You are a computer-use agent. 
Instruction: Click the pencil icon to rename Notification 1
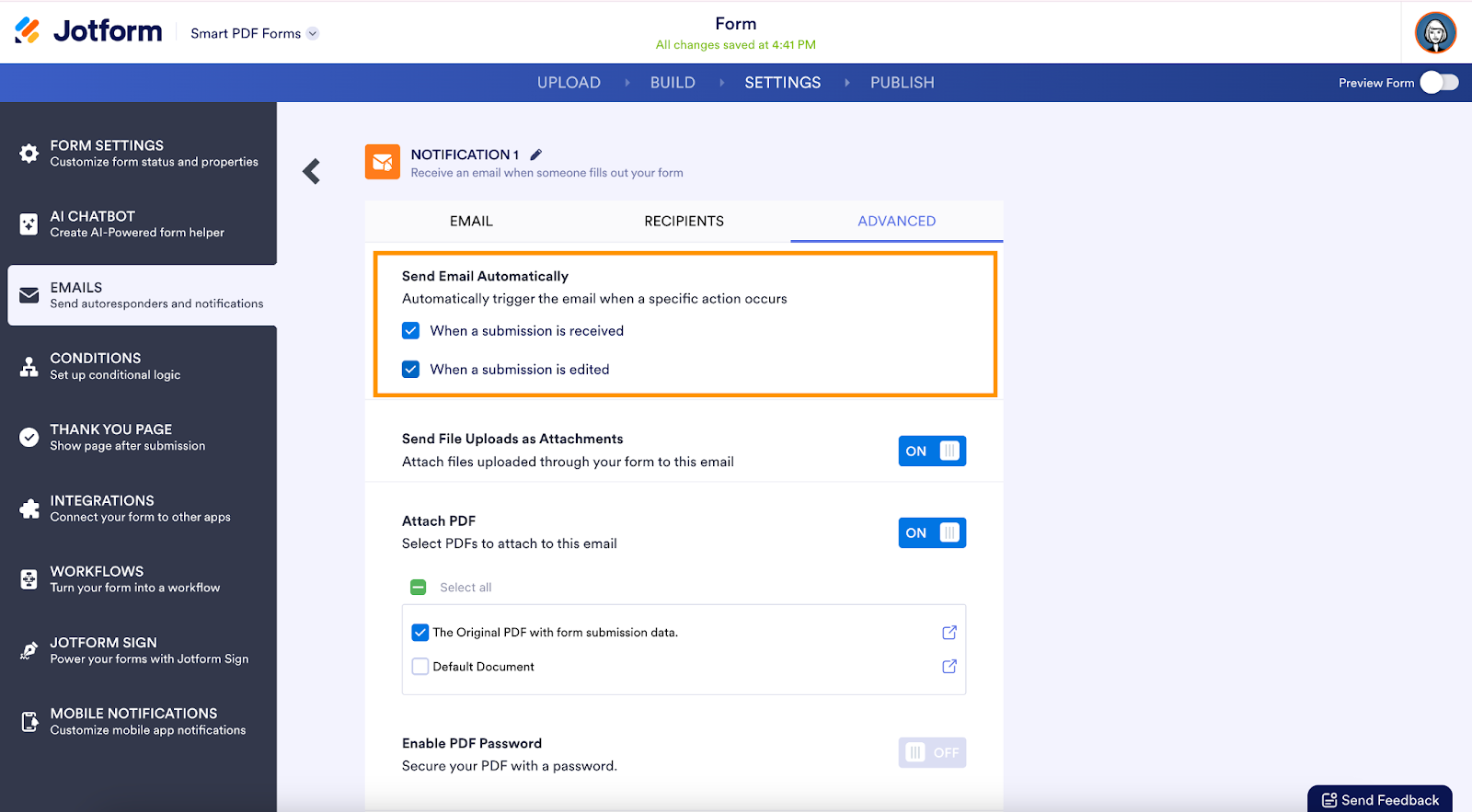(x=536, y=154)
